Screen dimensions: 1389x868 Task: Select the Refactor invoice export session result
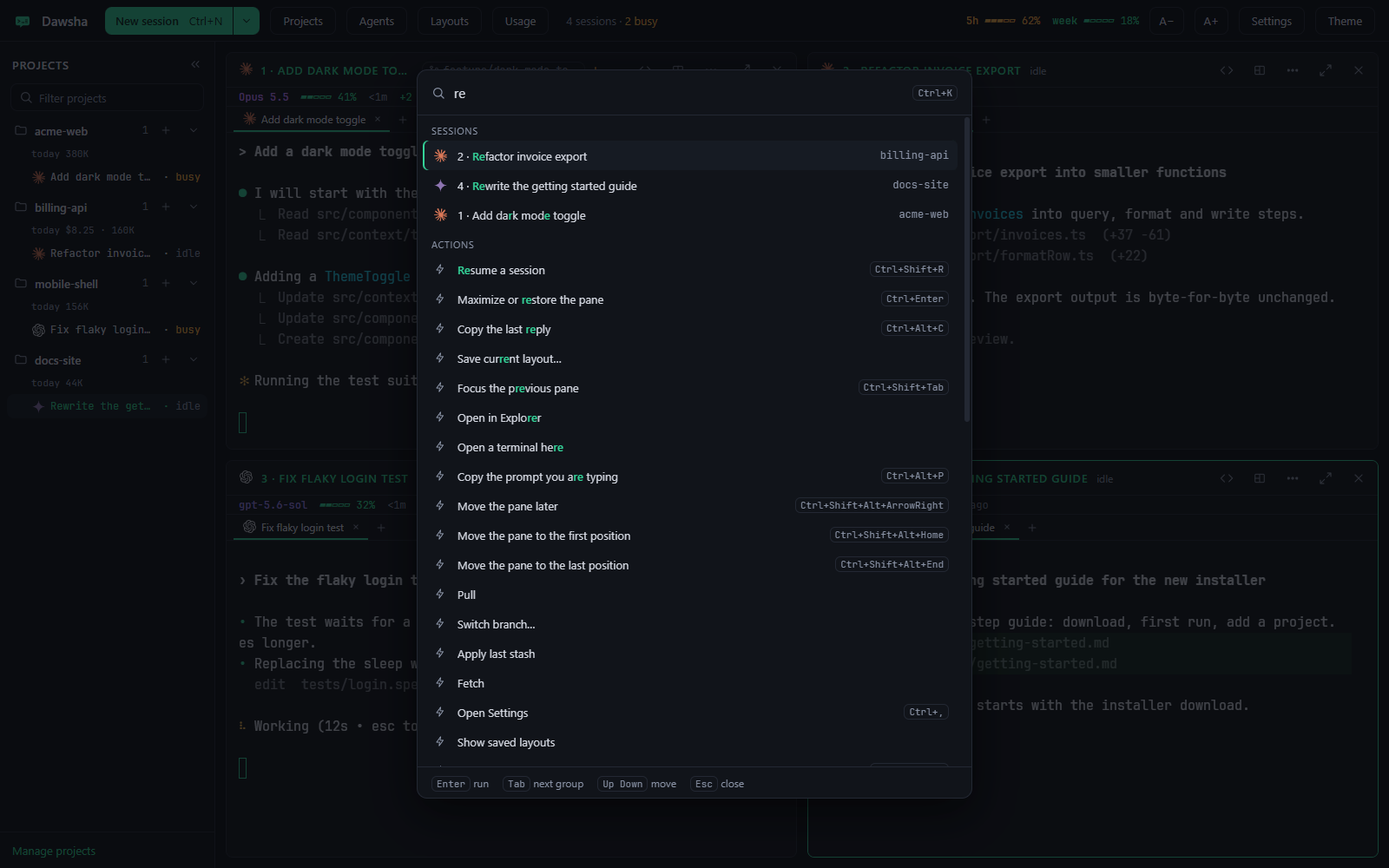[x=690, y=156]
